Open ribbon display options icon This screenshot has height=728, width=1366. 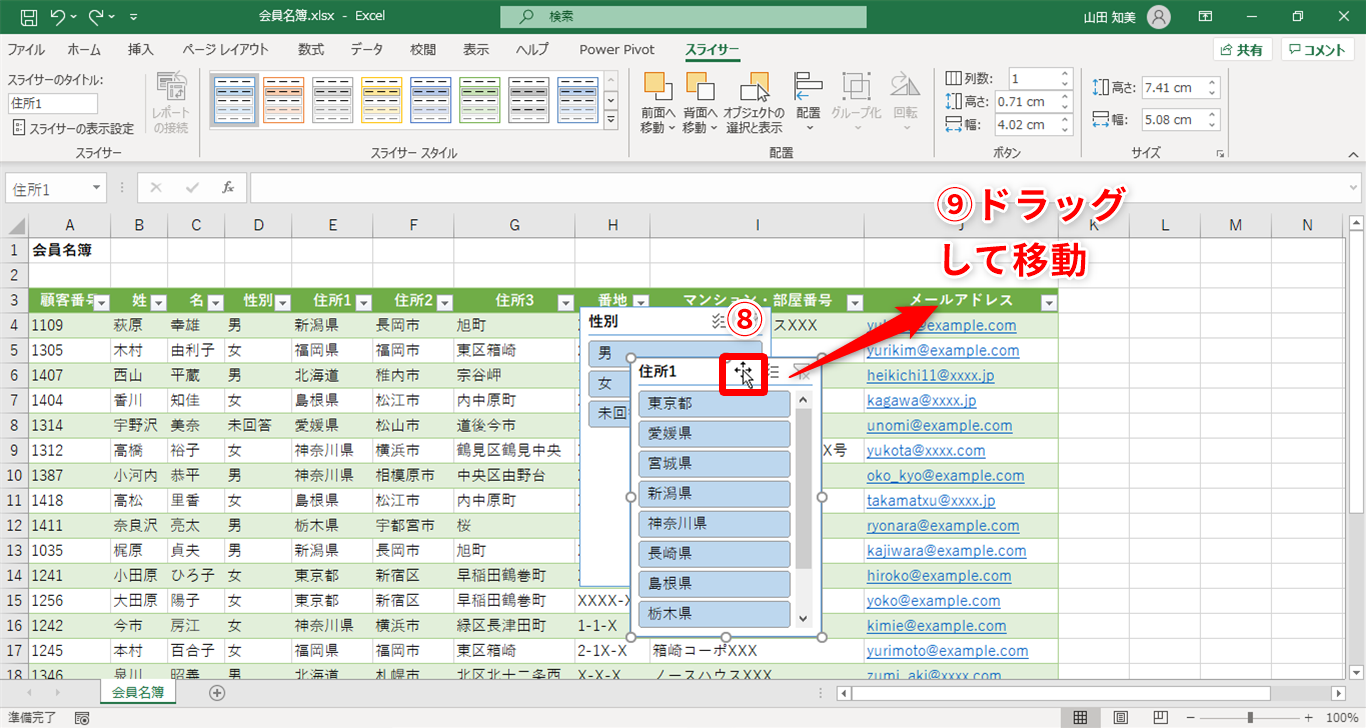click(1206, 17)
